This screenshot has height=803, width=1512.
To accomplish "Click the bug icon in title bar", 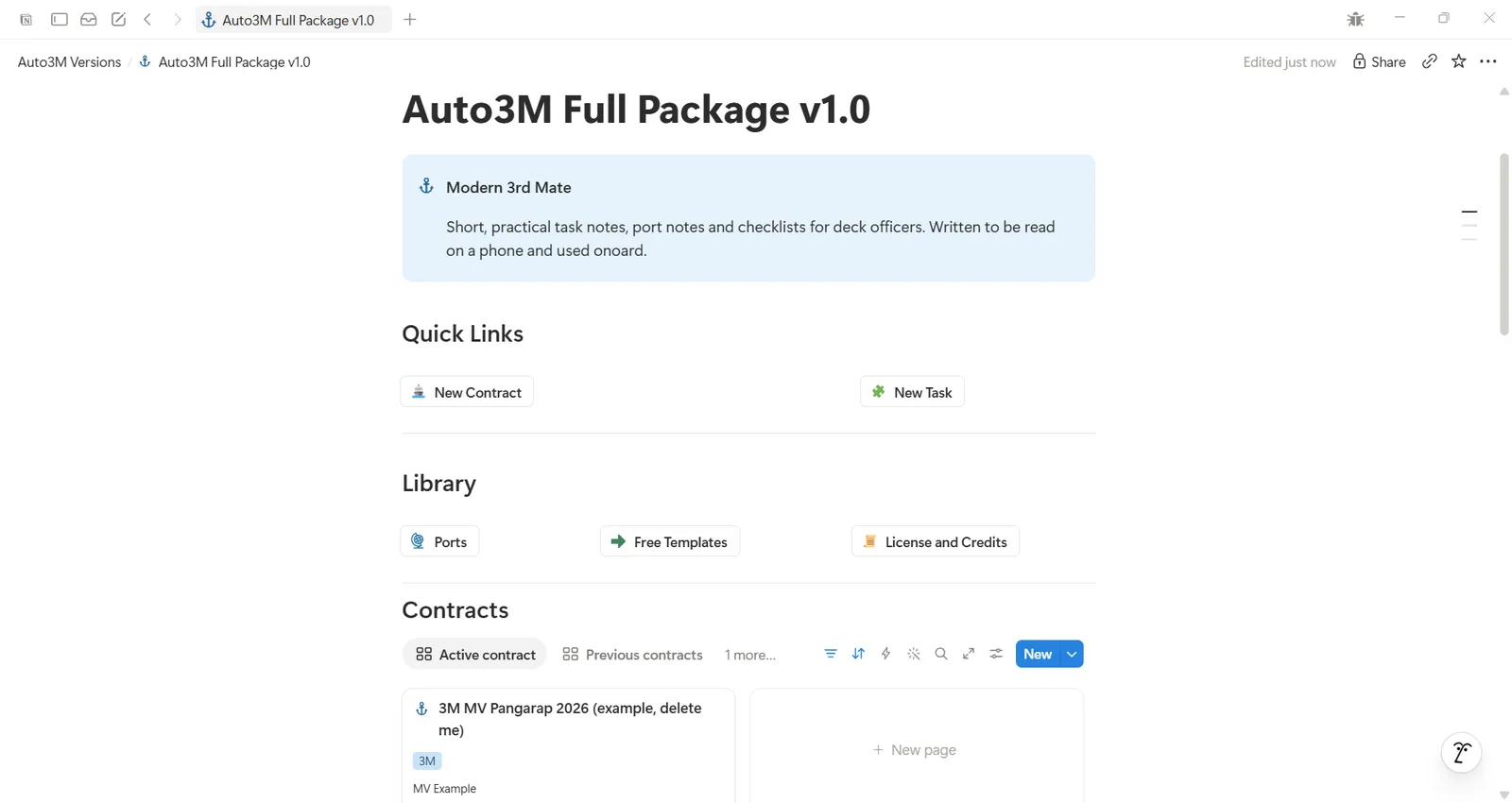I will [1355, 19].
